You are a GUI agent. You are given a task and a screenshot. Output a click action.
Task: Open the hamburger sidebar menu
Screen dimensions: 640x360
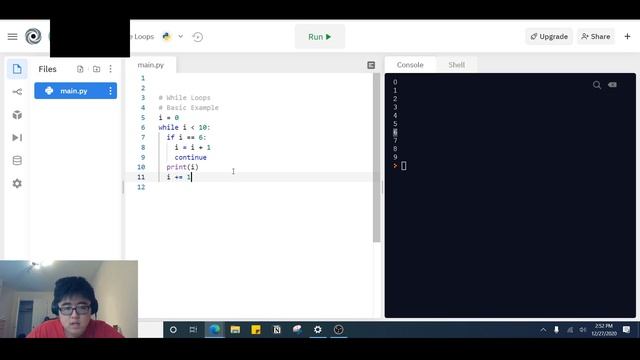click(13, 37)
